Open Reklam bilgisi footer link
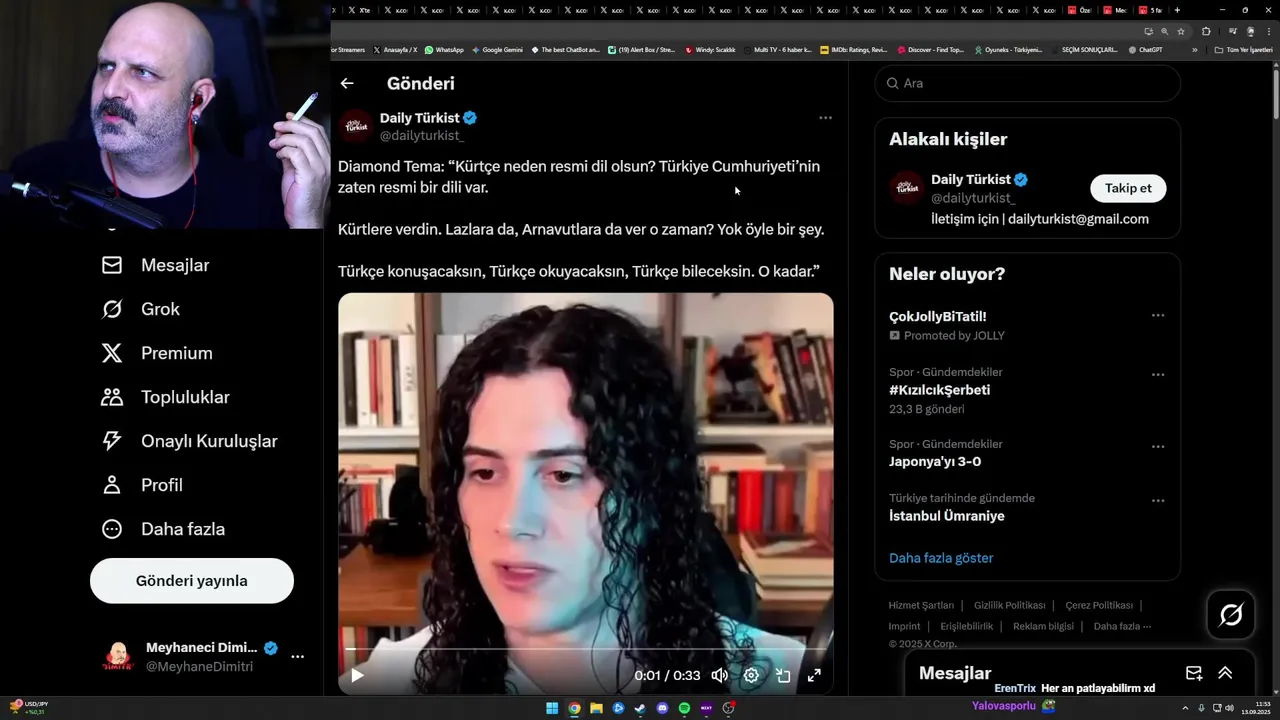Viewport: 1280px width, 720px height. [x=1043, y=626]
